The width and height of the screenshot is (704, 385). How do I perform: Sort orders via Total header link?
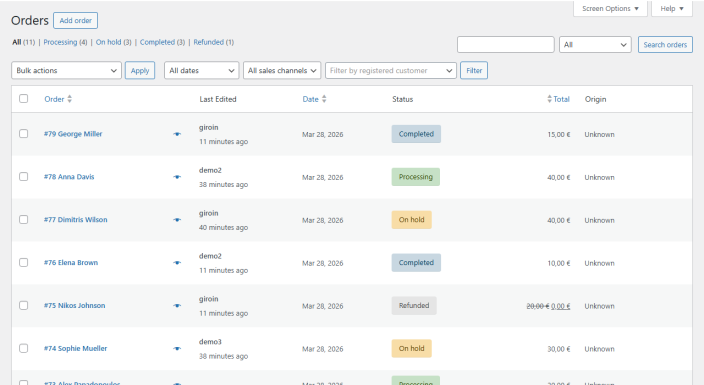(x=561, y=99)
